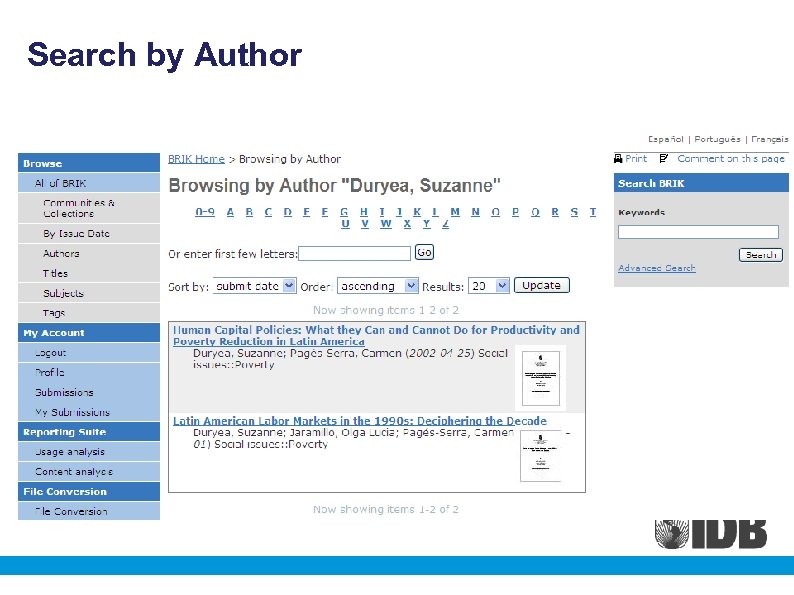794x595 pixels.
Task: Go to BRIK Home breadcrumb link
Action: pos(196,159)
